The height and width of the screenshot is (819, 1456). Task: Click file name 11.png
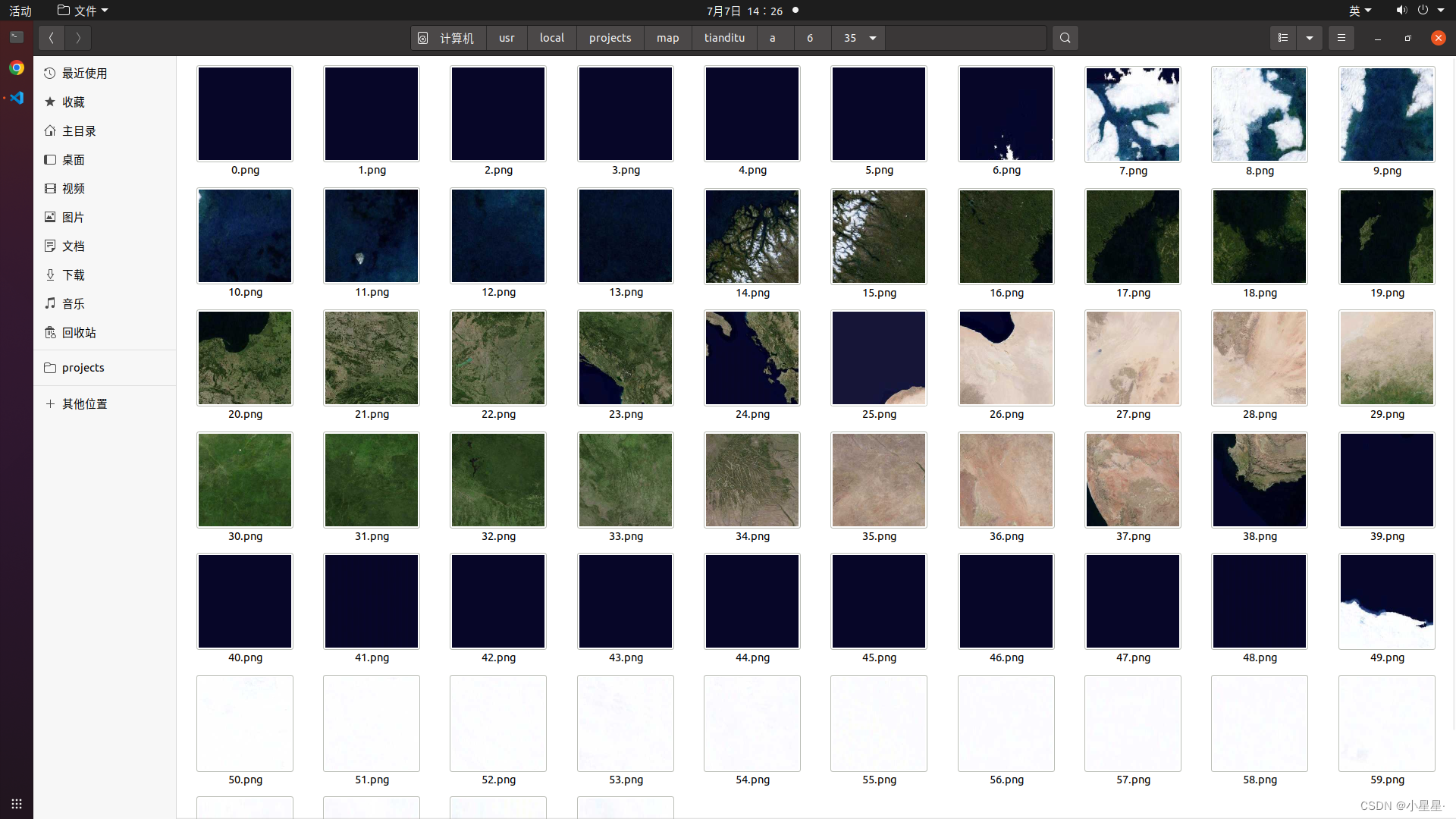tap(372, 292)
